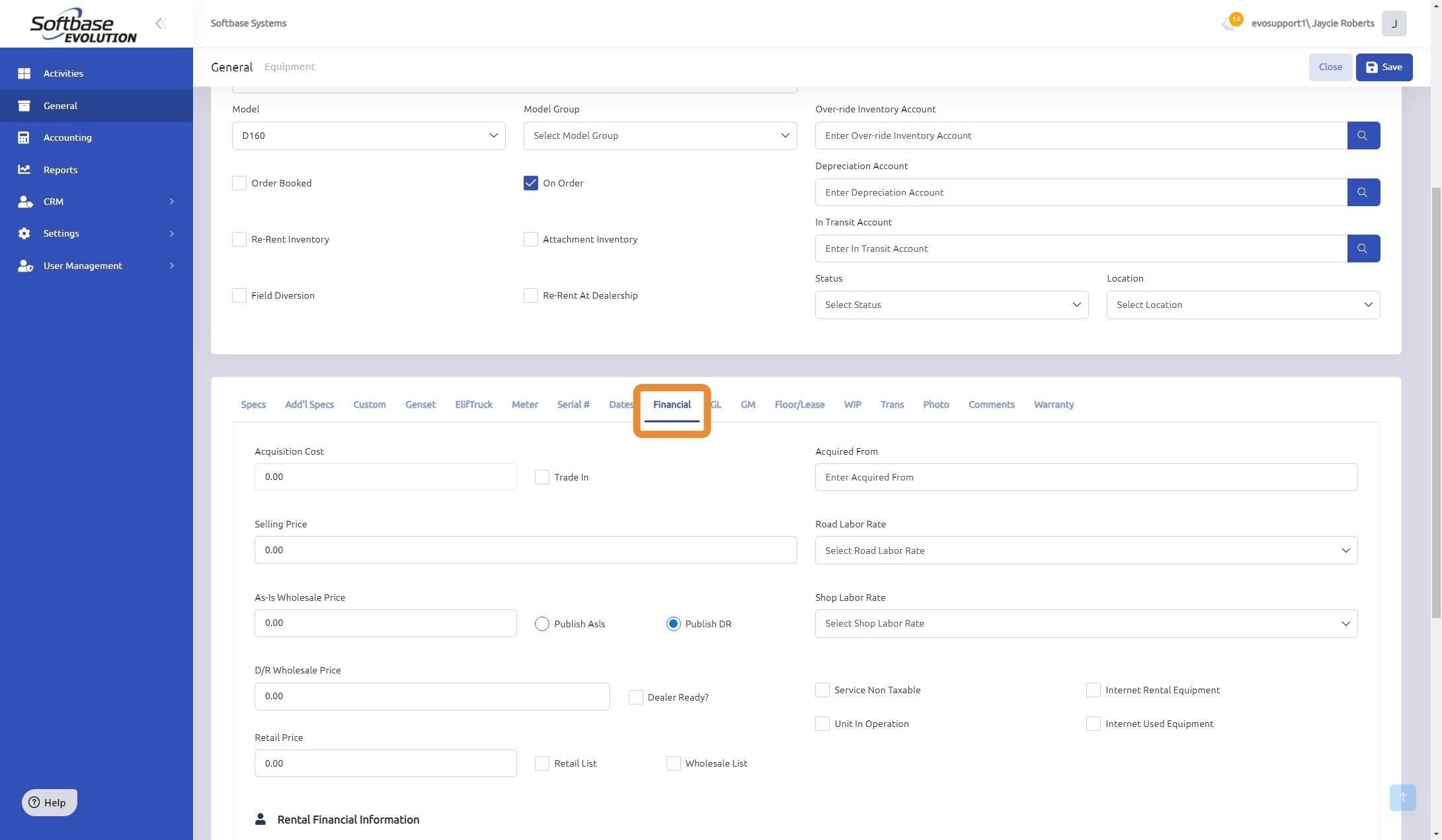Open Accounting calculator icon in sidebar
Viewport: 1442px width, 840px height.
(x=24, y=137)
